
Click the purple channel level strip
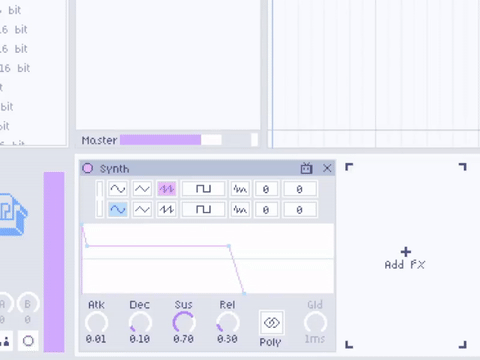pos(54,262)
